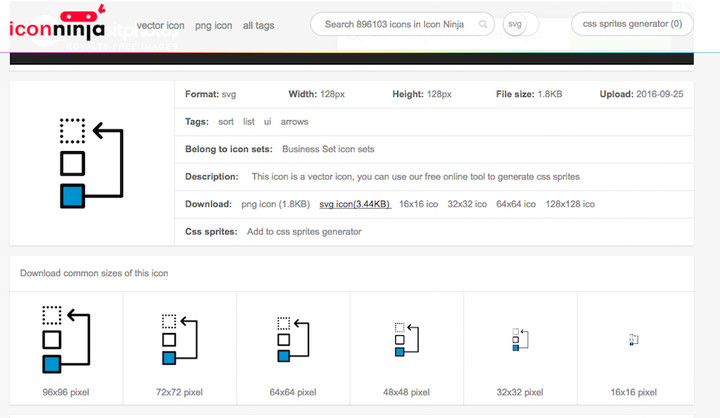Download the 32x32 ico file
Viewport: 720px width, 418px height.
click(467, 204)
